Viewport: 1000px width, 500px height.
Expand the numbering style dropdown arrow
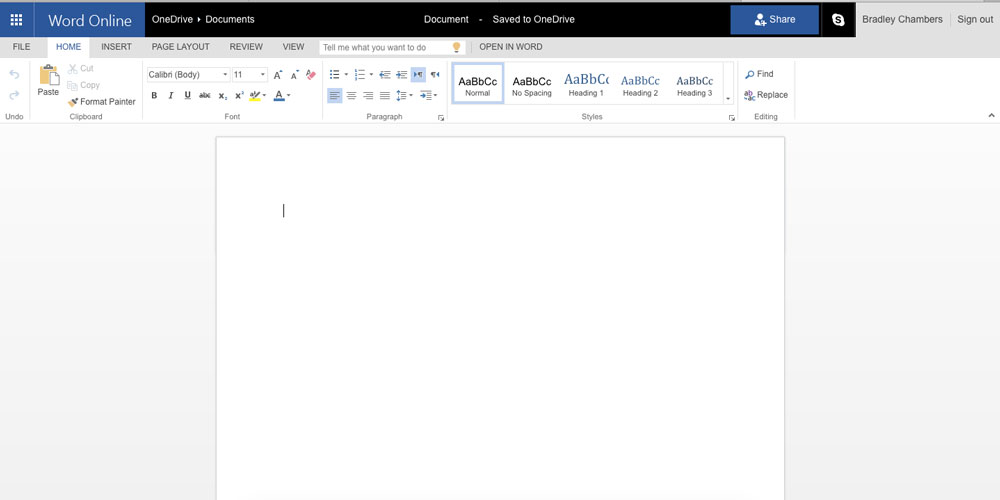tap(371, 75)
